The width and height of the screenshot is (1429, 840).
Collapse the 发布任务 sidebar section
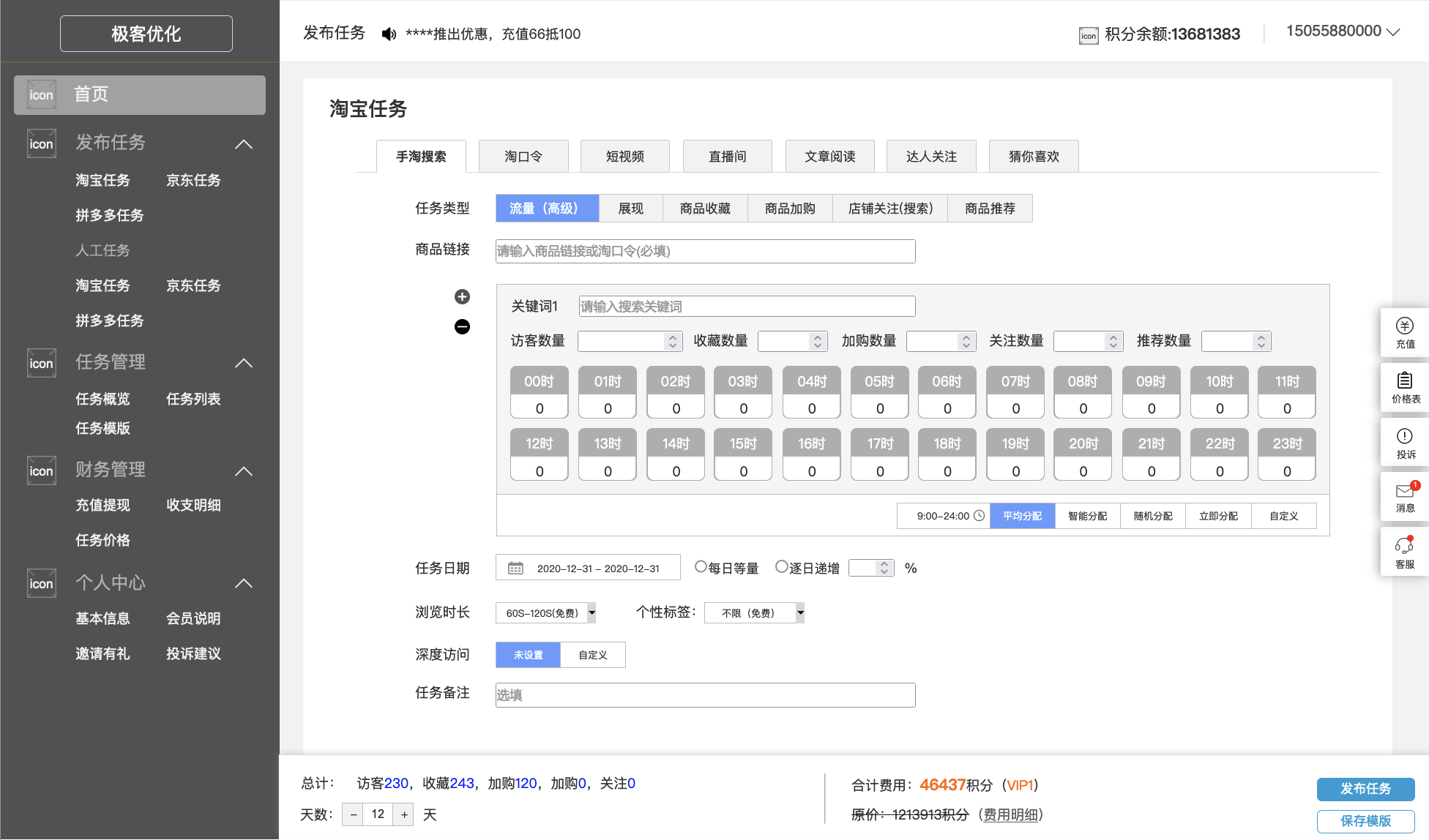[x=244, y=144]
